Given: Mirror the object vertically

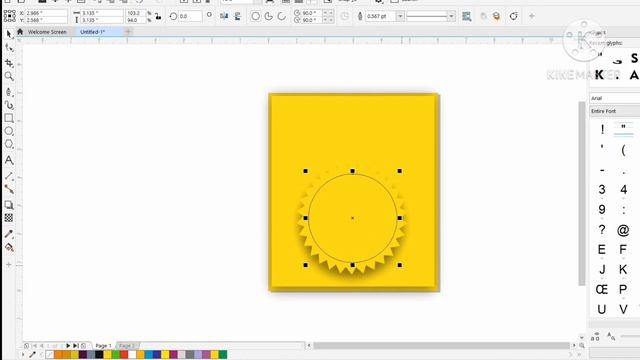Looking at the screenshot, I should coord(238,16).
